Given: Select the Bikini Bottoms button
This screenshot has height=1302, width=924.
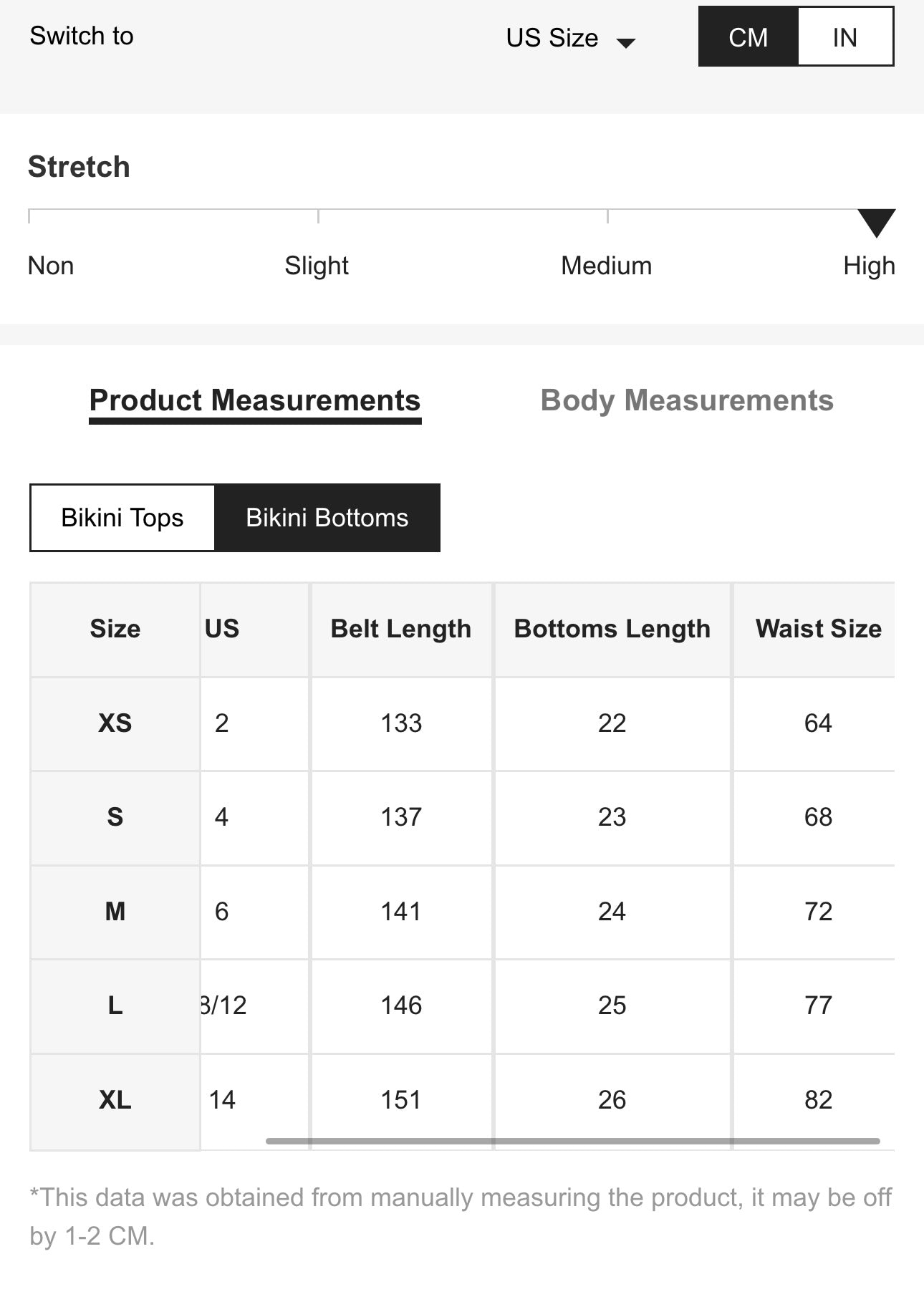Looking at the screenshot, I should pos(327,518).
